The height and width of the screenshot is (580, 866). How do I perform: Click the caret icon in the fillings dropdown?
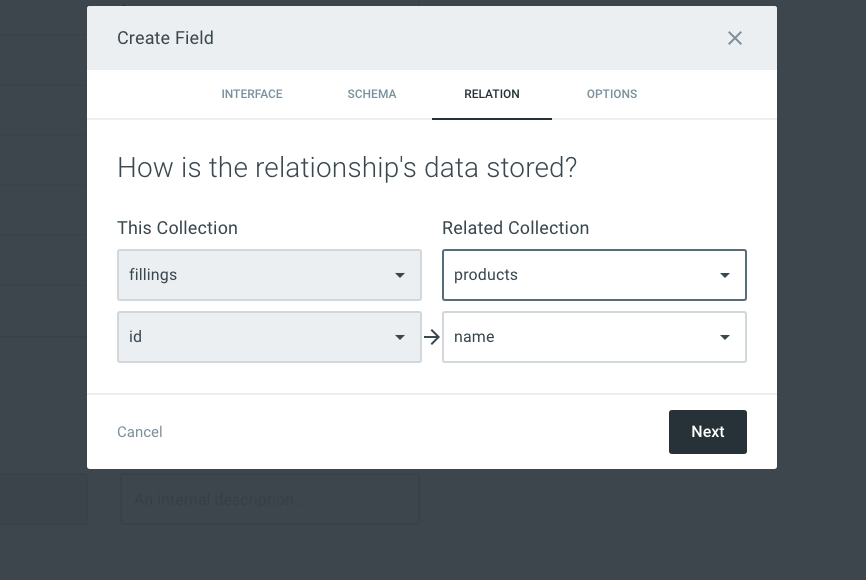pyautogui.click(x=400, y=275)
